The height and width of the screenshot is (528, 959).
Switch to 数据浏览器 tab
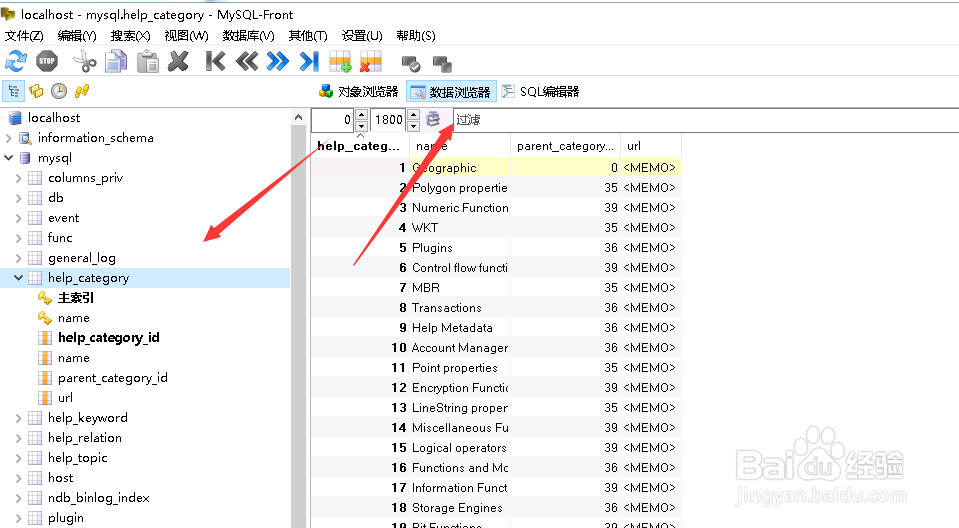[x=451, y=92]
